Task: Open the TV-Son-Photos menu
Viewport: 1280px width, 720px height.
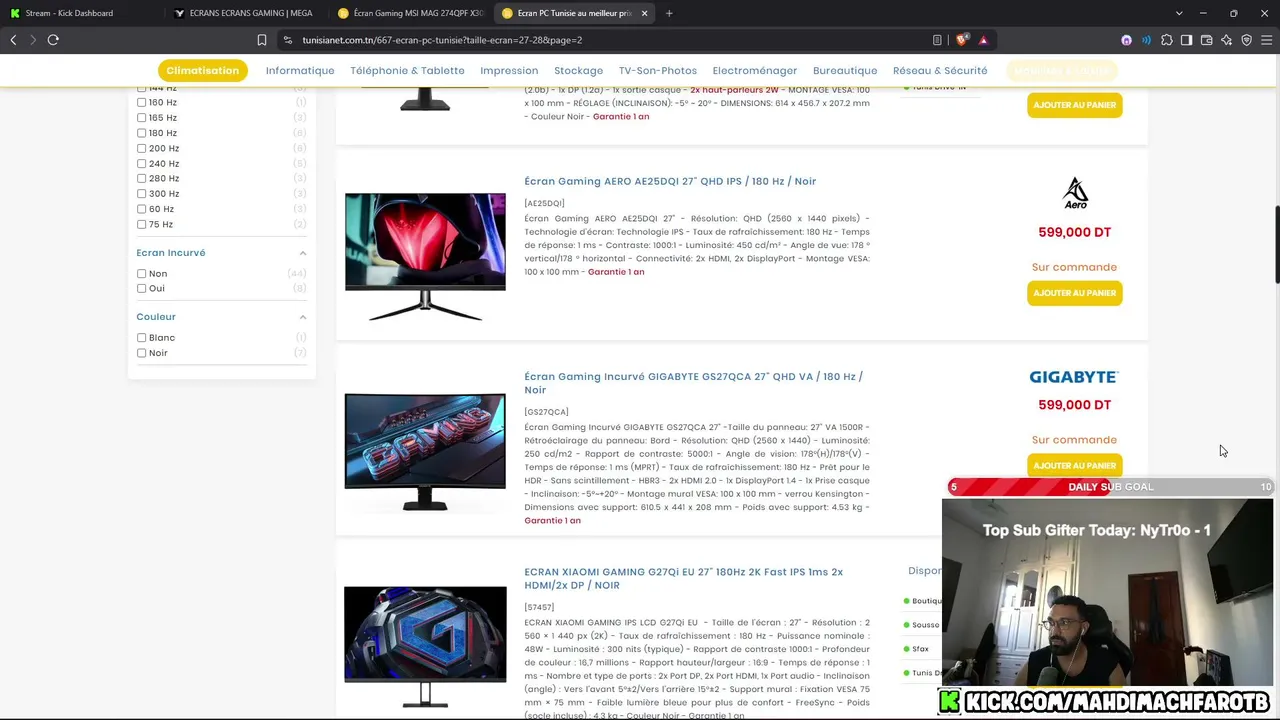Action: point(658,71)
